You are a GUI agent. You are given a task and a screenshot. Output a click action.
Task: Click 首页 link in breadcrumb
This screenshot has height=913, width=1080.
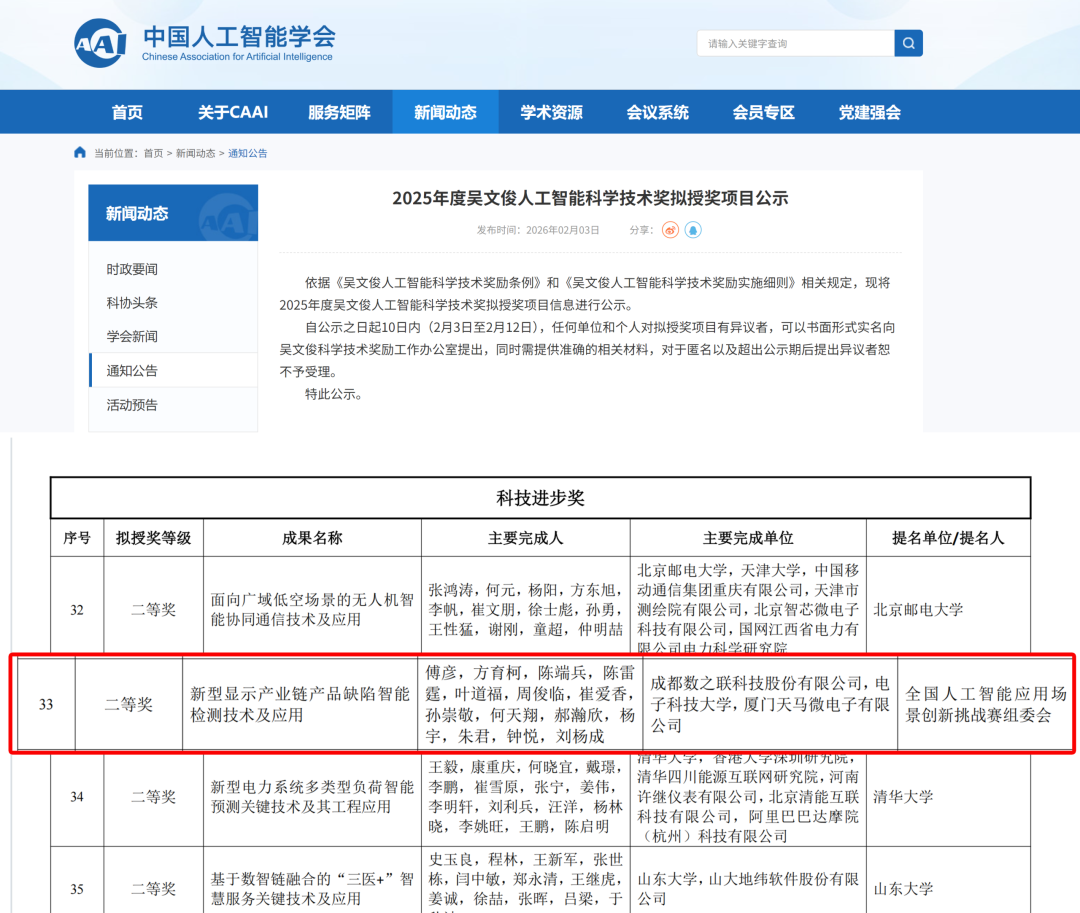pyautogui.click(x=154, y=153)
